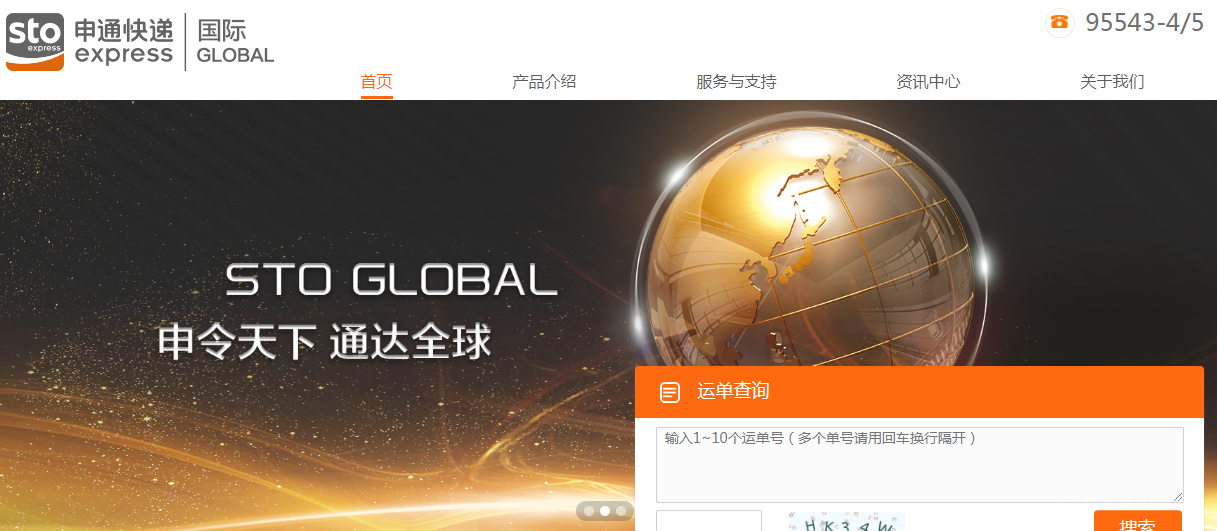The height and width of the screenshot is (531, 1217).
Task: Open the 资讯中心 menu item
Action: click(928, 82)
